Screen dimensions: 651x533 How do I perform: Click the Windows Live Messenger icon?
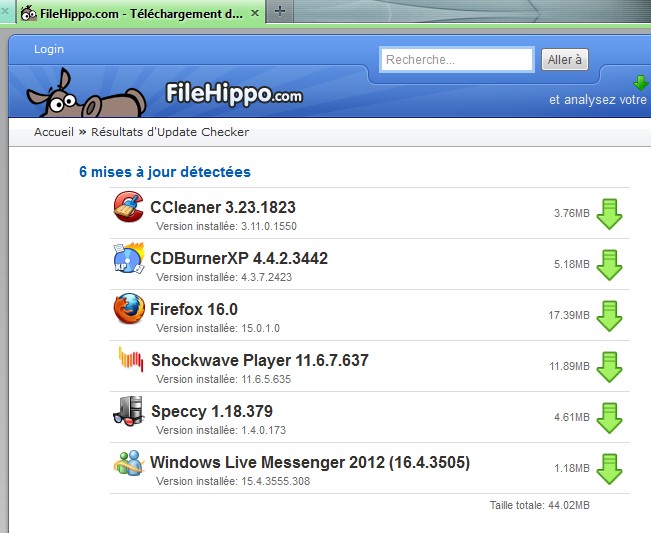point(129,462)
